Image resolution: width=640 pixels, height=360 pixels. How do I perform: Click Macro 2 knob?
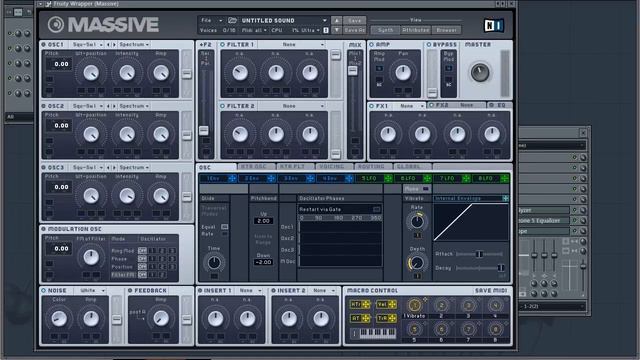click(441, 305)
